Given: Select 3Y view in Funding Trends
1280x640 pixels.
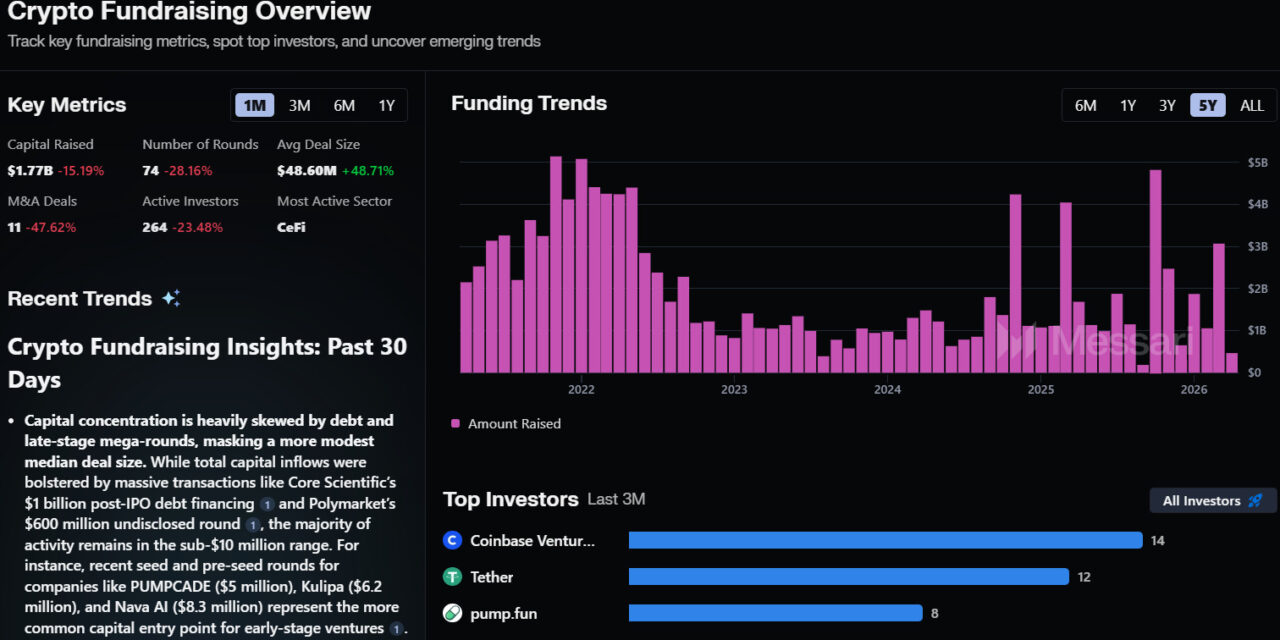Looking at the screenshot, I should tap(1167, 104).
